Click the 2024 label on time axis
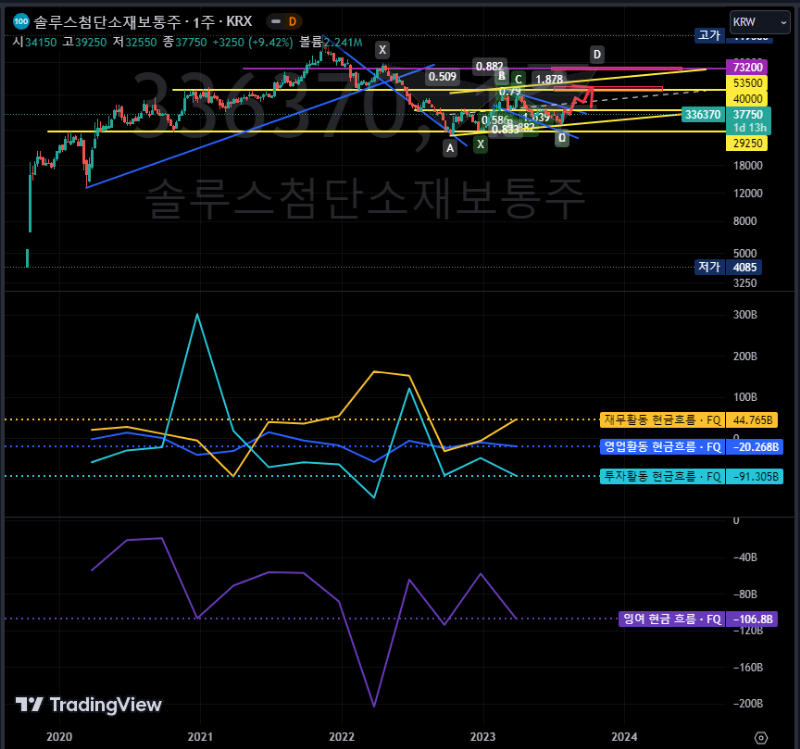Screen dimensions: 800x749 click(x=624, y=737)
